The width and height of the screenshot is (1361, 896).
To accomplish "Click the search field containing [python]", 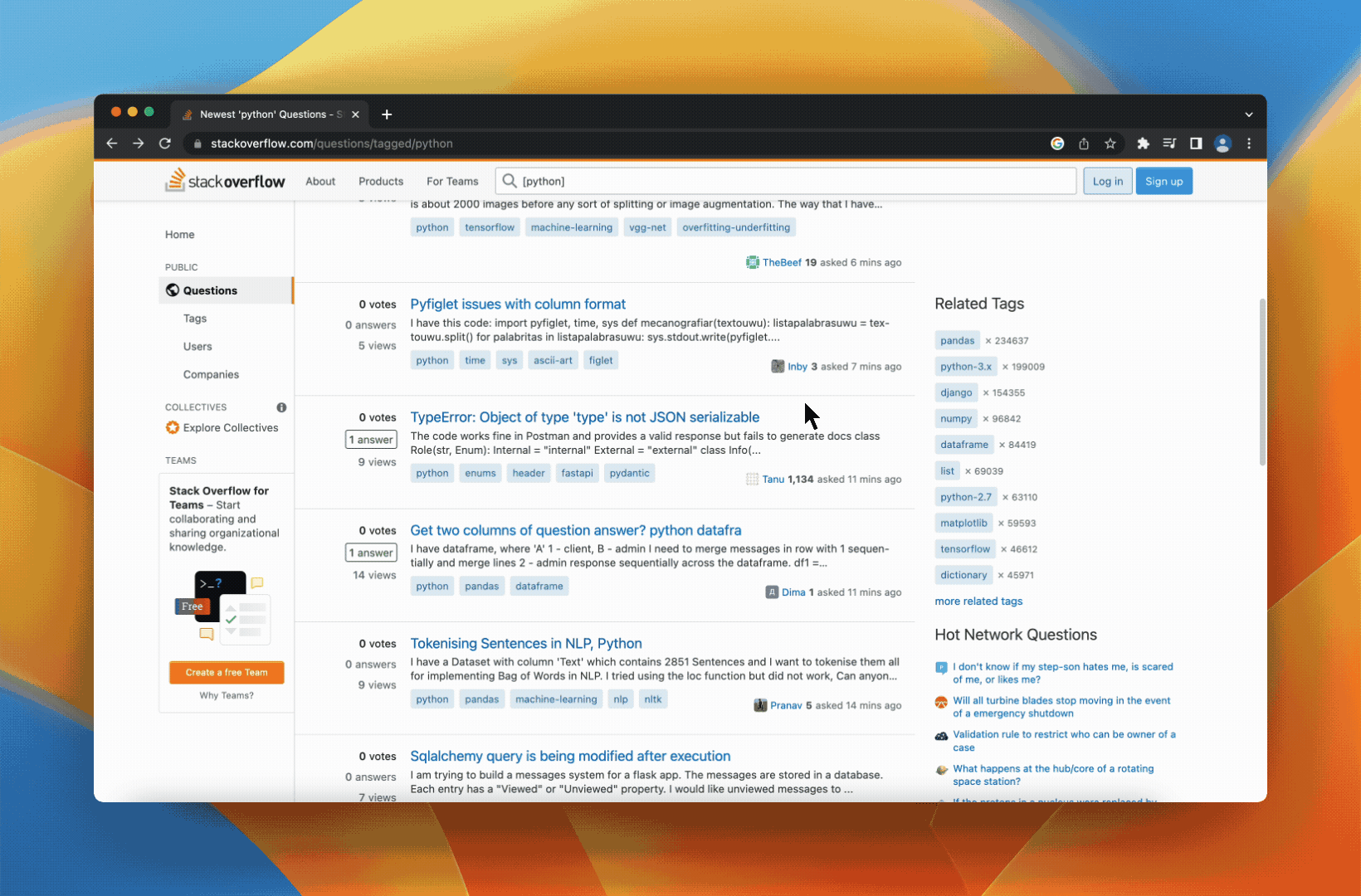I will pyautogui.click(x=788, y=182).
